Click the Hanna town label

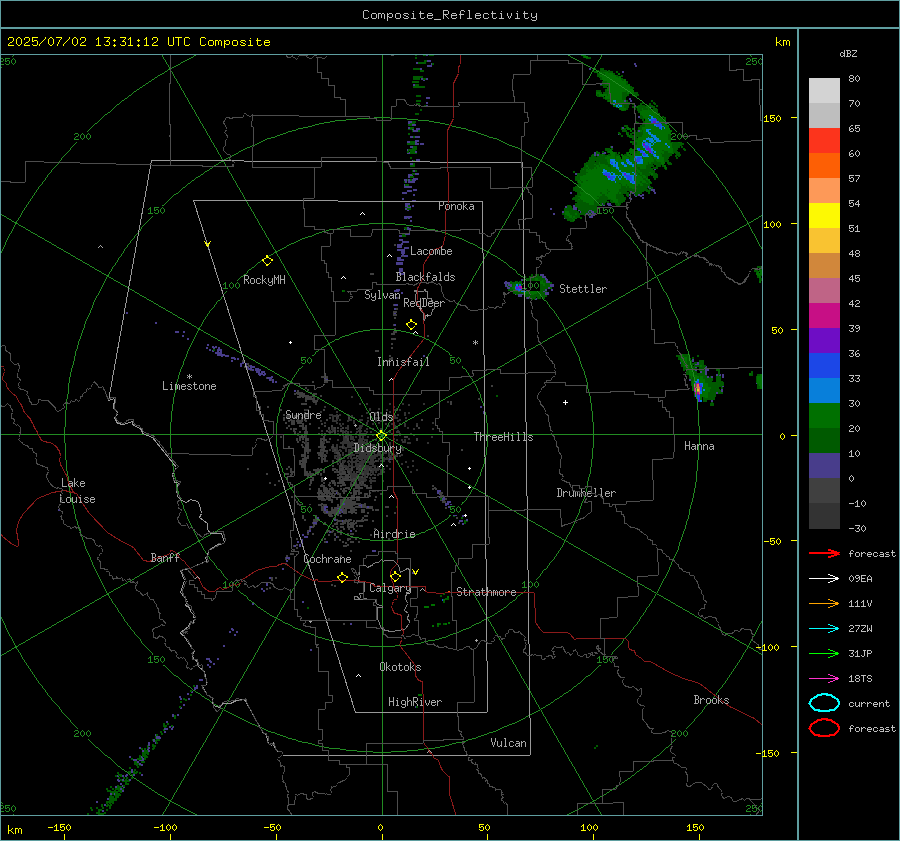[x=699, y=446]
